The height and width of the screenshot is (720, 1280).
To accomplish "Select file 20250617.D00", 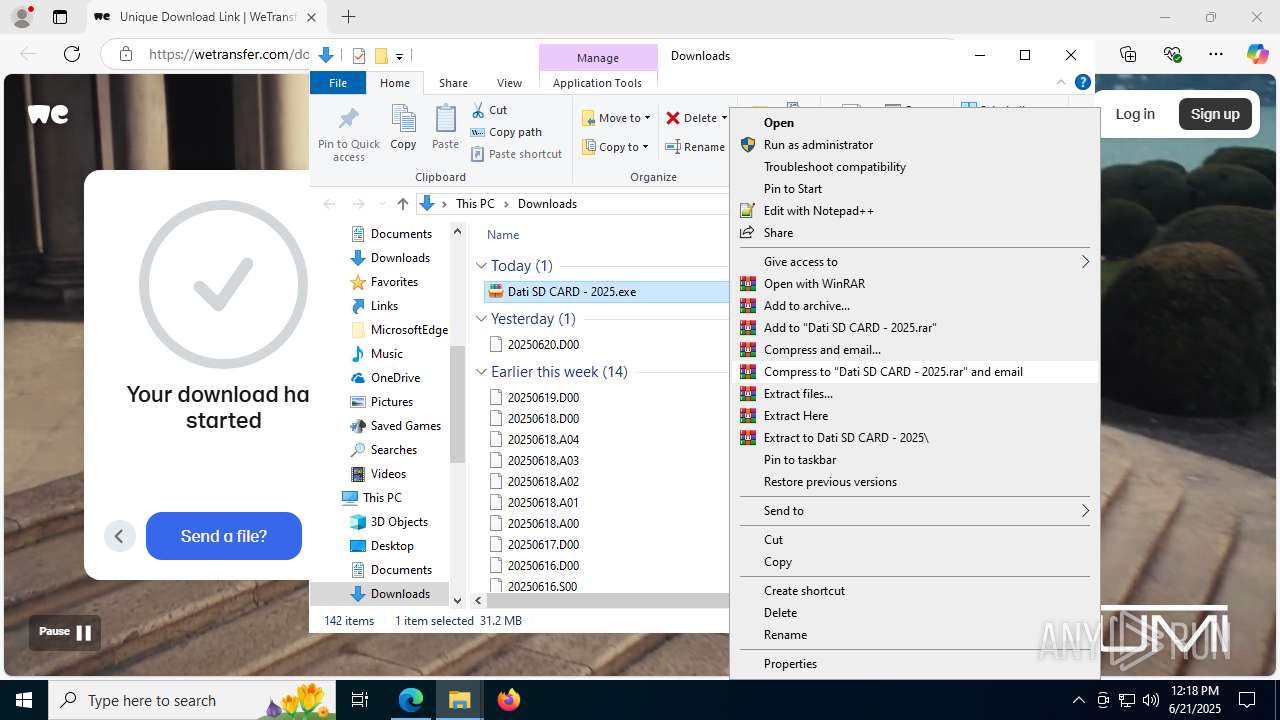I will [x=543, y=545].
